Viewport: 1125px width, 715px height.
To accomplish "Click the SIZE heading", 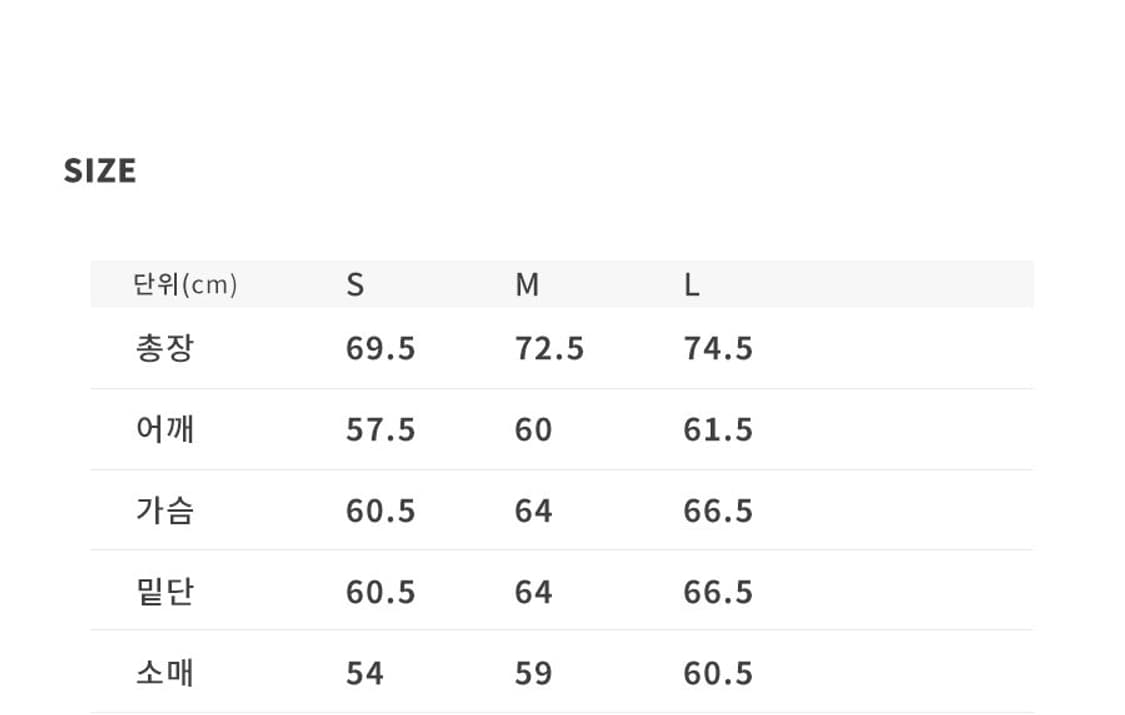I will (x=100, y=171).
